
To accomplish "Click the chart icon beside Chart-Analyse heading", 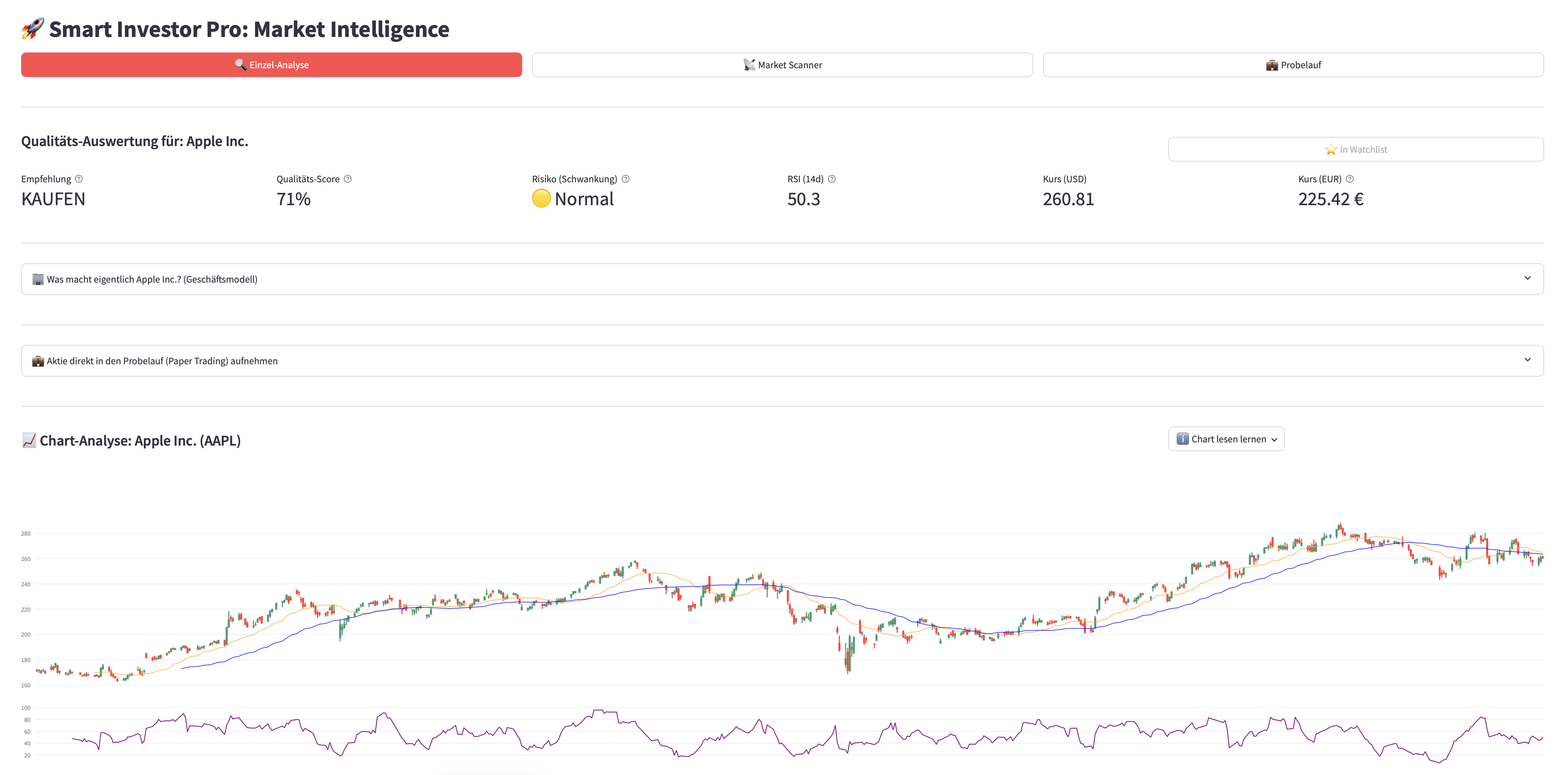I will pyautogui.click(x=29, y=440).
